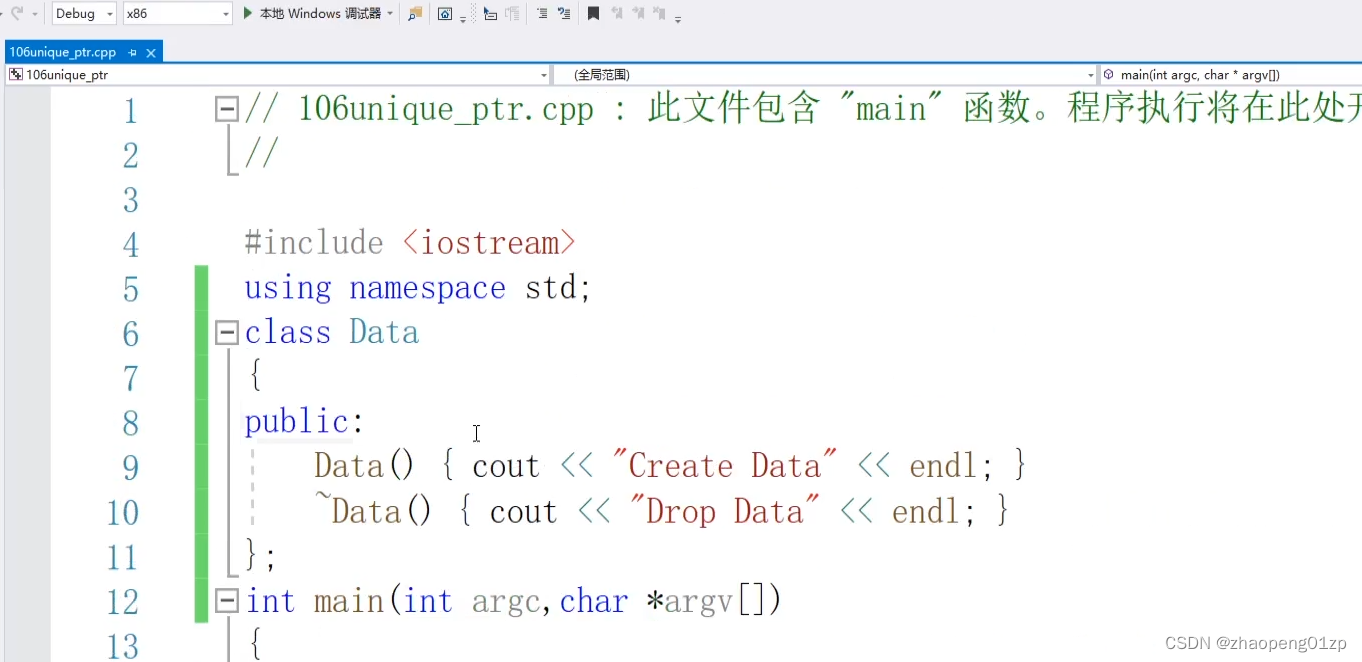
Task: Toggle a bookmark with the bookmark icon
Action: coord(593,13)
